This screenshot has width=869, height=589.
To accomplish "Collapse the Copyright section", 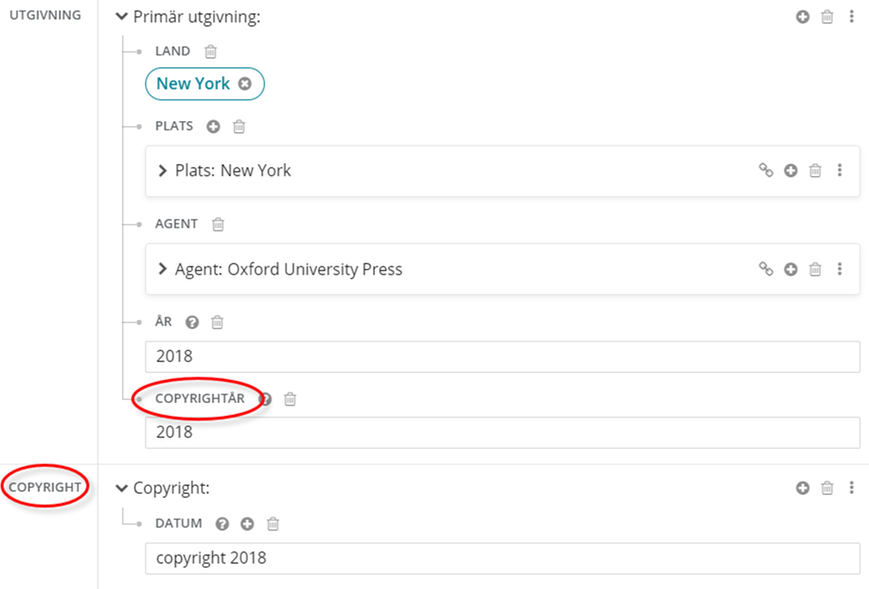I will click(121, 488).
